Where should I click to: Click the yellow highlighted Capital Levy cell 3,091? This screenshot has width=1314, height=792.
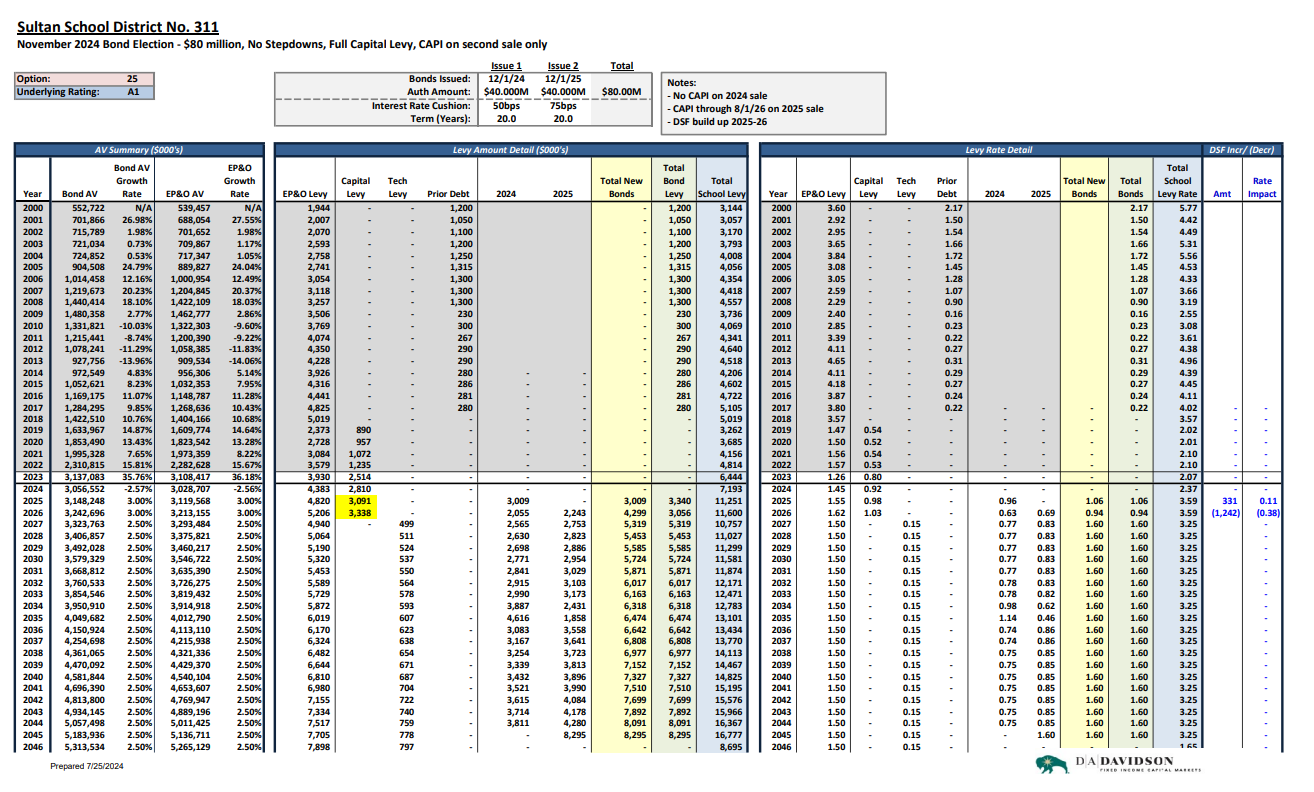(x=357, y=500)
